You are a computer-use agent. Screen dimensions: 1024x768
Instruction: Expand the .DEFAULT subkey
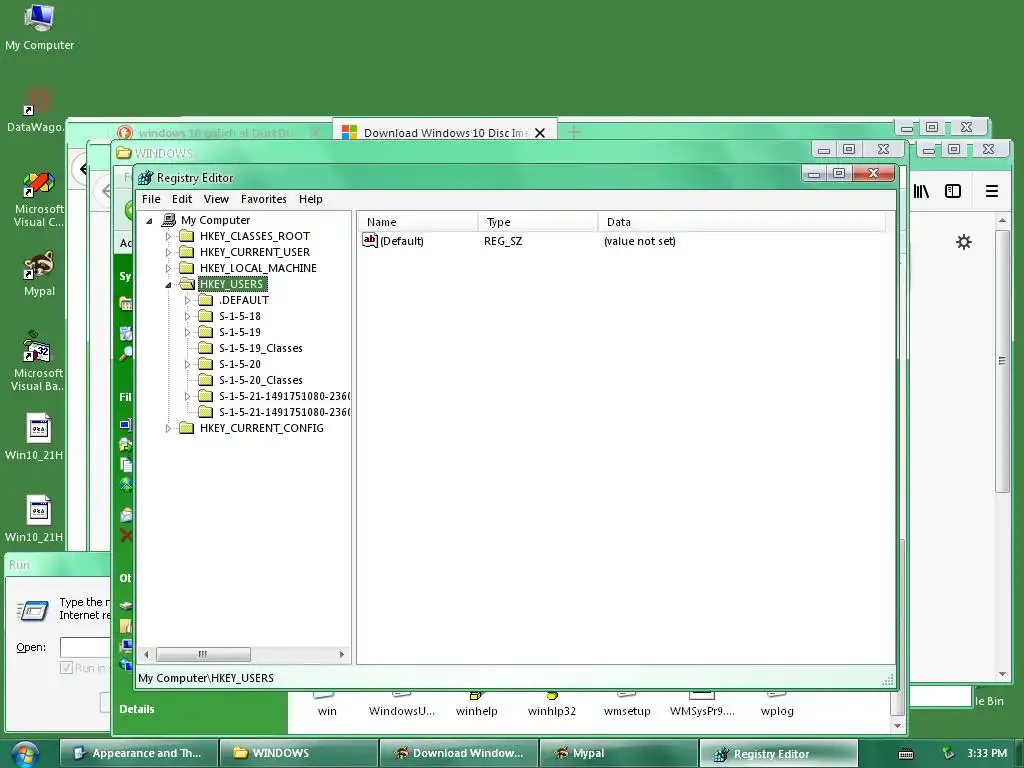pos(187,300)
